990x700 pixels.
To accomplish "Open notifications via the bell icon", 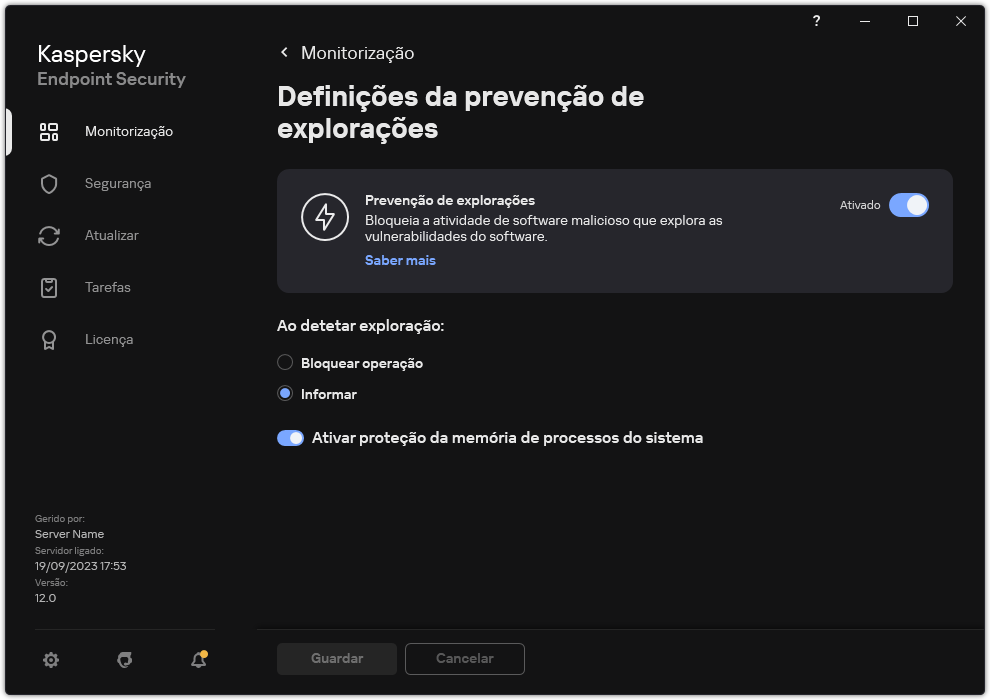I will coord(197,660).
